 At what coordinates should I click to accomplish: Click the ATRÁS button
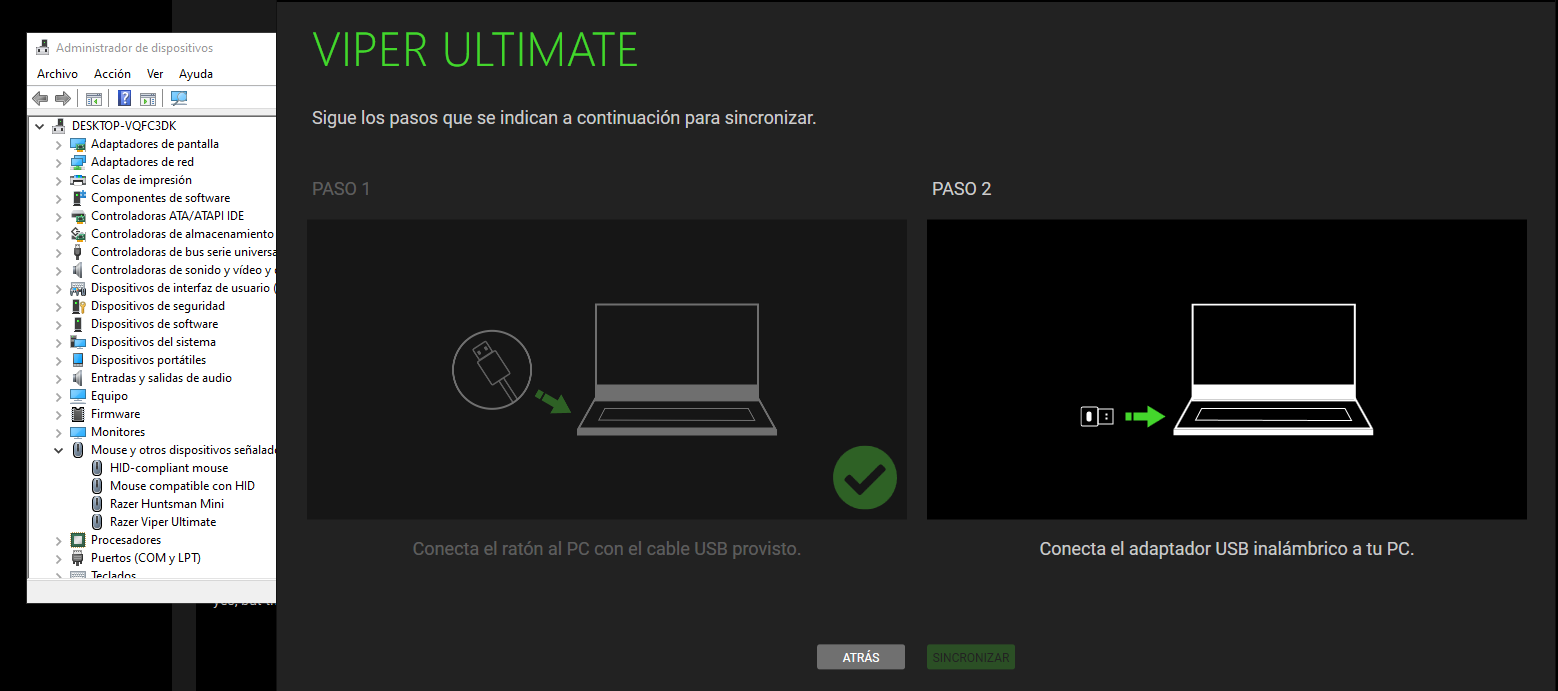[861, 657]
